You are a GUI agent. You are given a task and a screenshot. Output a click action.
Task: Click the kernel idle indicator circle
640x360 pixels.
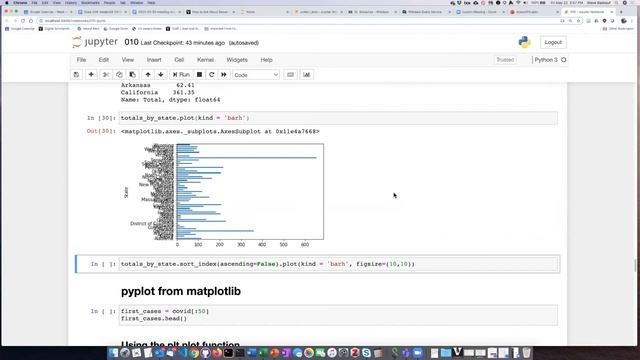coord(564,60)
